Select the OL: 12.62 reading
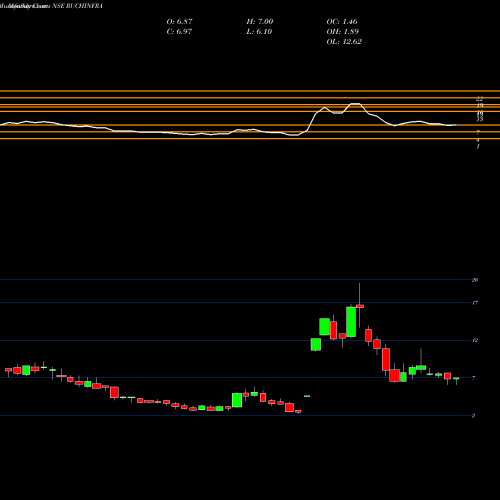The width and height of the screenshot is (500, 500). click(344, 42)
